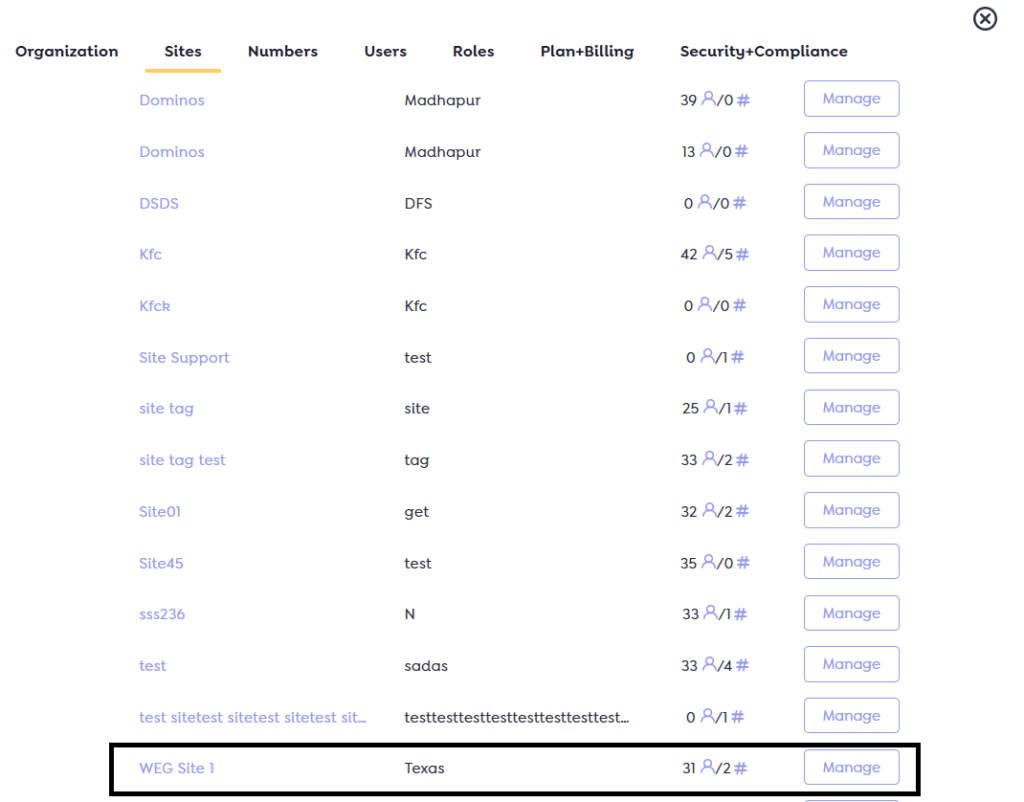1024x802 pixels.
Task: Dismiss the dialog with the close button
Action: click(x=985, y=18)
